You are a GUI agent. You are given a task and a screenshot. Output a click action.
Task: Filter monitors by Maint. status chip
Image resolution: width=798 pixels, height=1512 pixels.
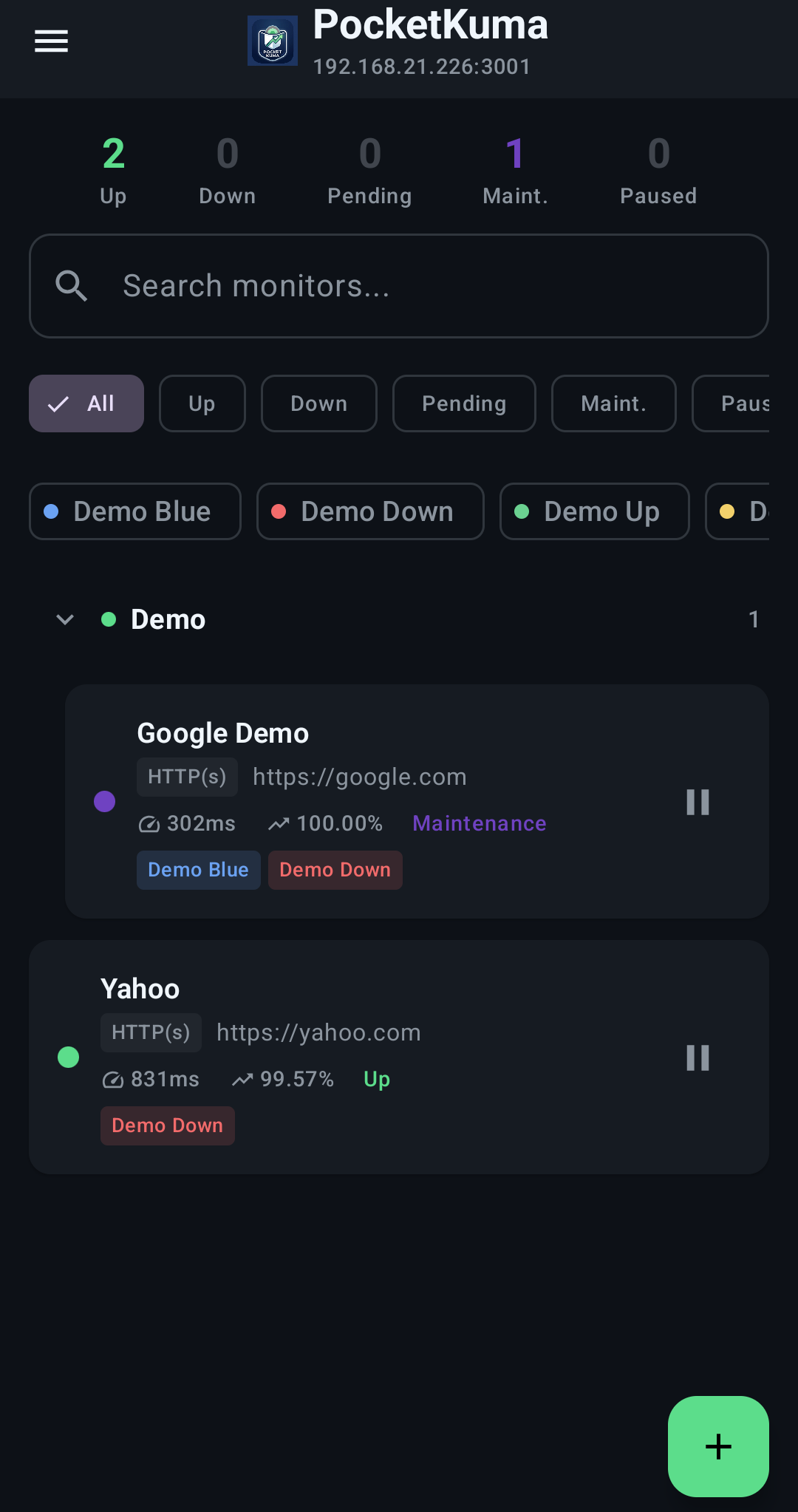(614, 403)
